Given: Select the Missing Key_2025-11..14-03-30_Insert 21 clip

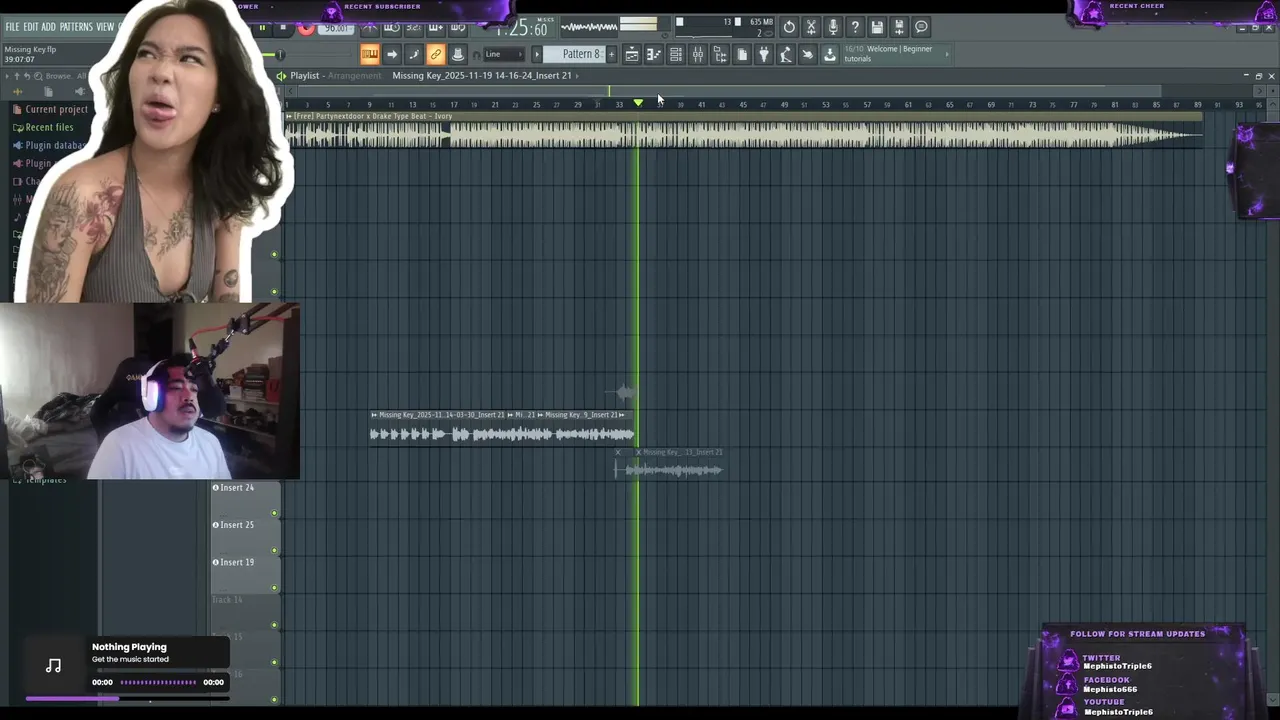Looking at the screenshot, I should coord(438,428).
